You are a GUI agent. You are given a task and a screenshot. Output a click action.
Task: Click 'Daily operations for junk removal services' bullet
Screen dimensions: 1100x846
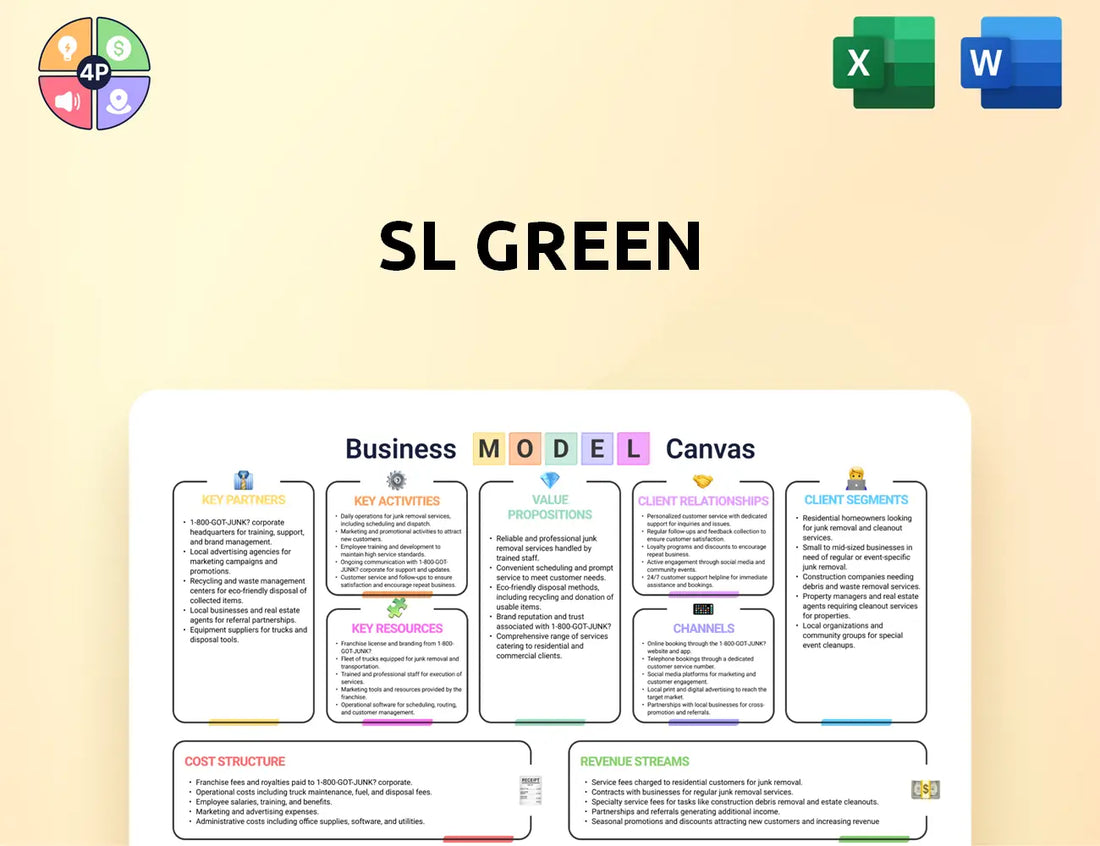pyautogui.click(x=394, y=520)
